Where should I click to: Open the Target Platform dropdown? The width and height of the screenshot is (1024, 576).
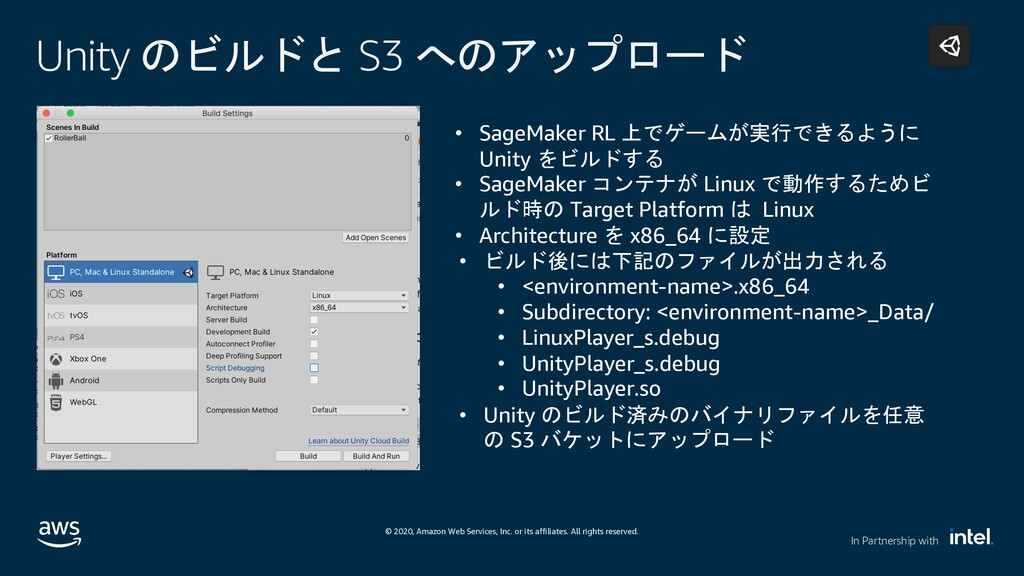pyautogui.click(x=359, y=295)
